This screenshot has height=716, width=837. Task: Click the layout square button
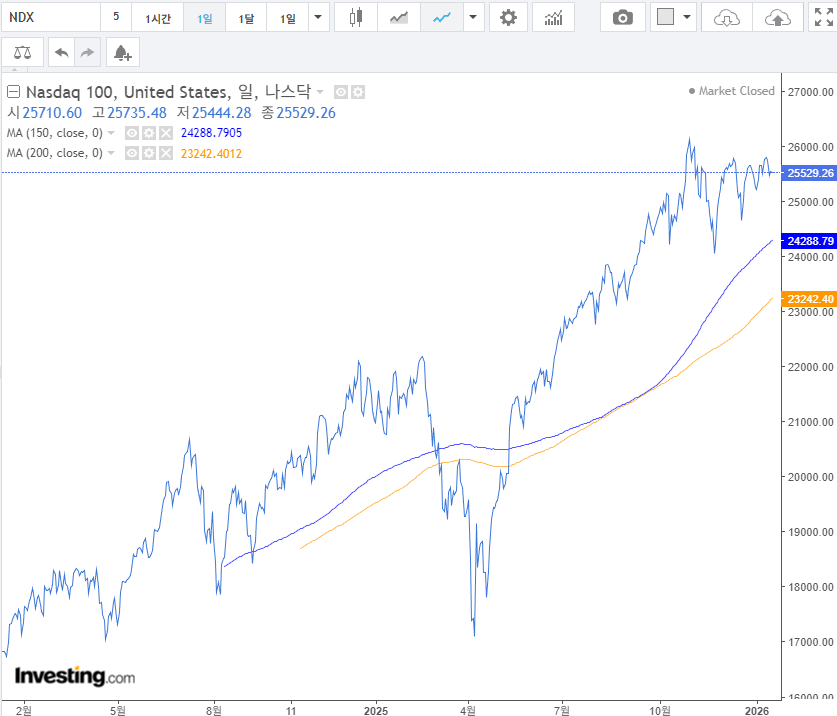[665, 18]
